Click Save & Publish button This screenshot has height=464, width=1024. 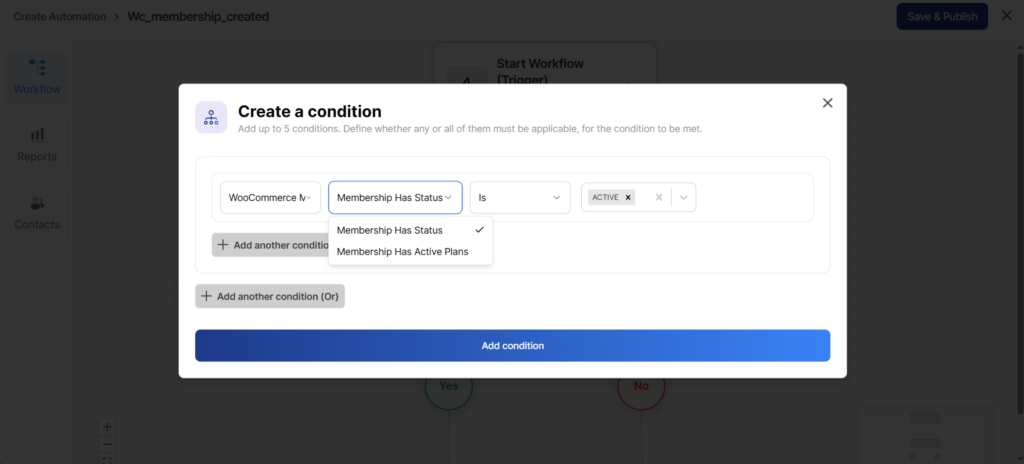941,16
